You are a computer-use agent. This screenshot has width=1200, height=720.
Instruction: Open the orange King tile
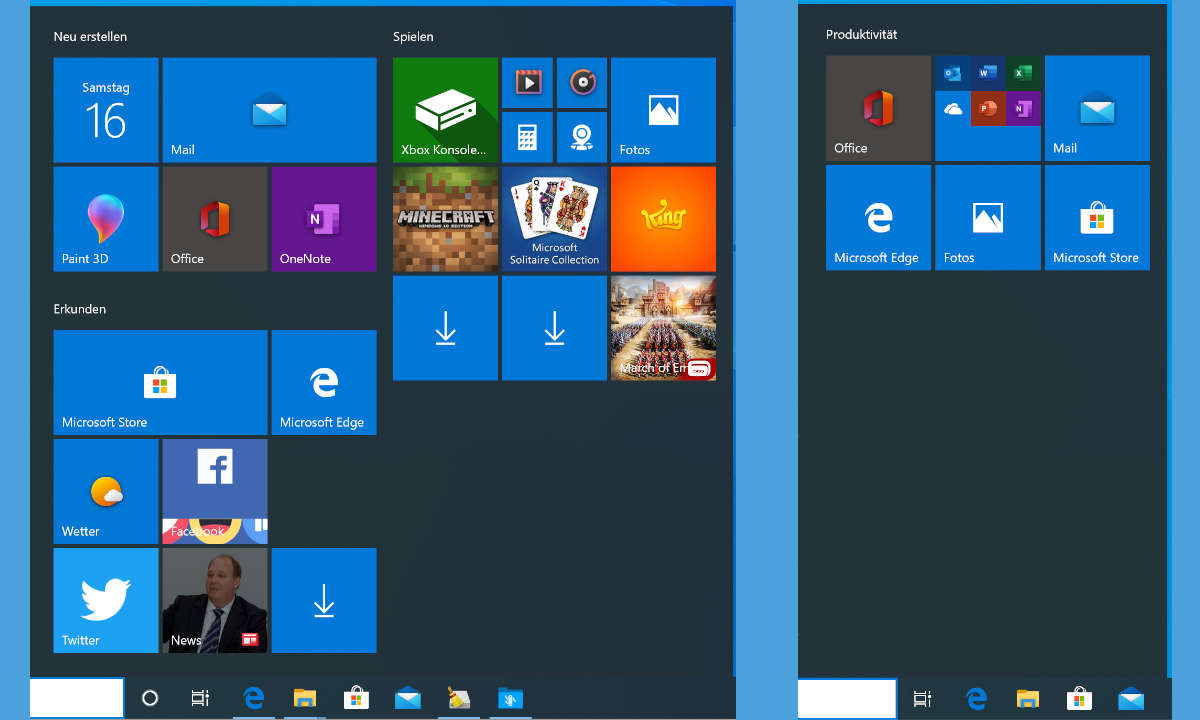pos(663,219)
